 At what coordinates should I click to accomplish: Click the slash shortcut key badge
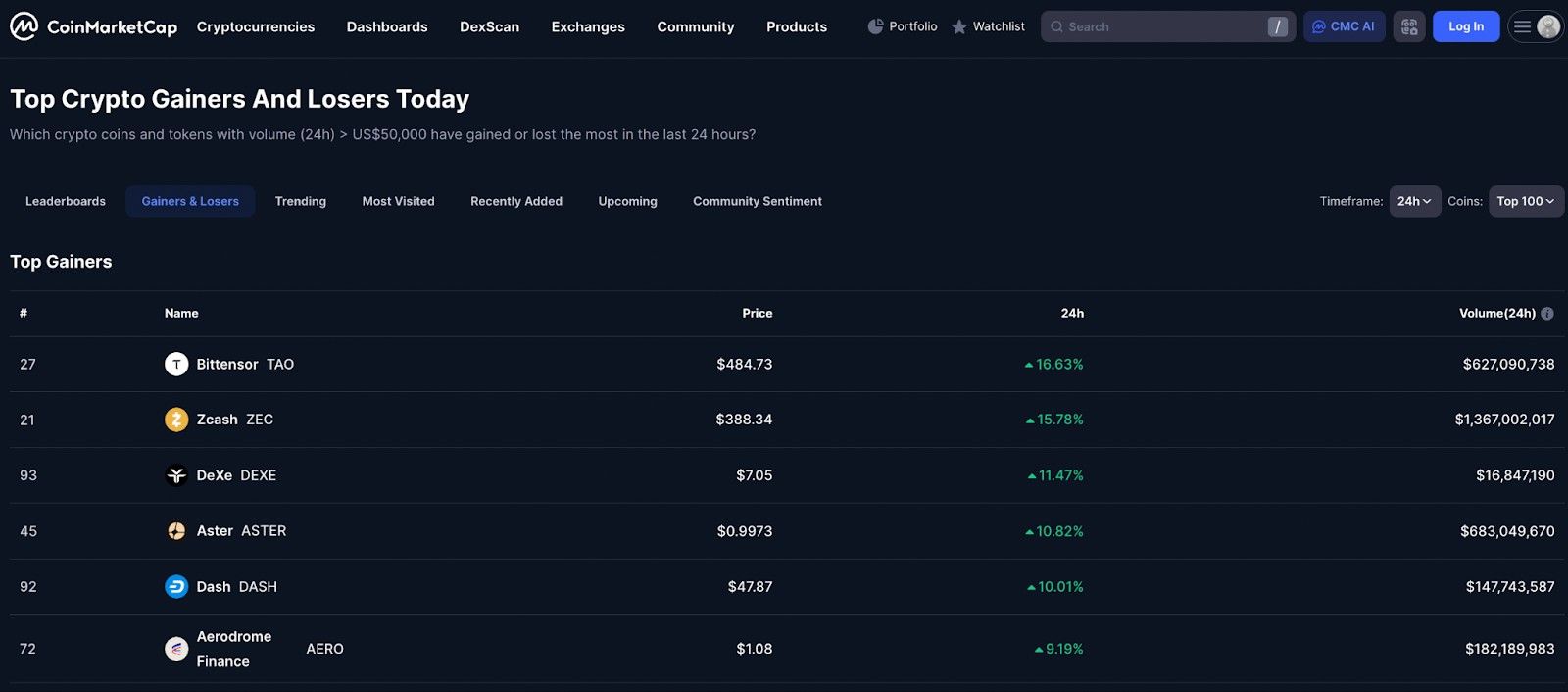coord(1278,27)
